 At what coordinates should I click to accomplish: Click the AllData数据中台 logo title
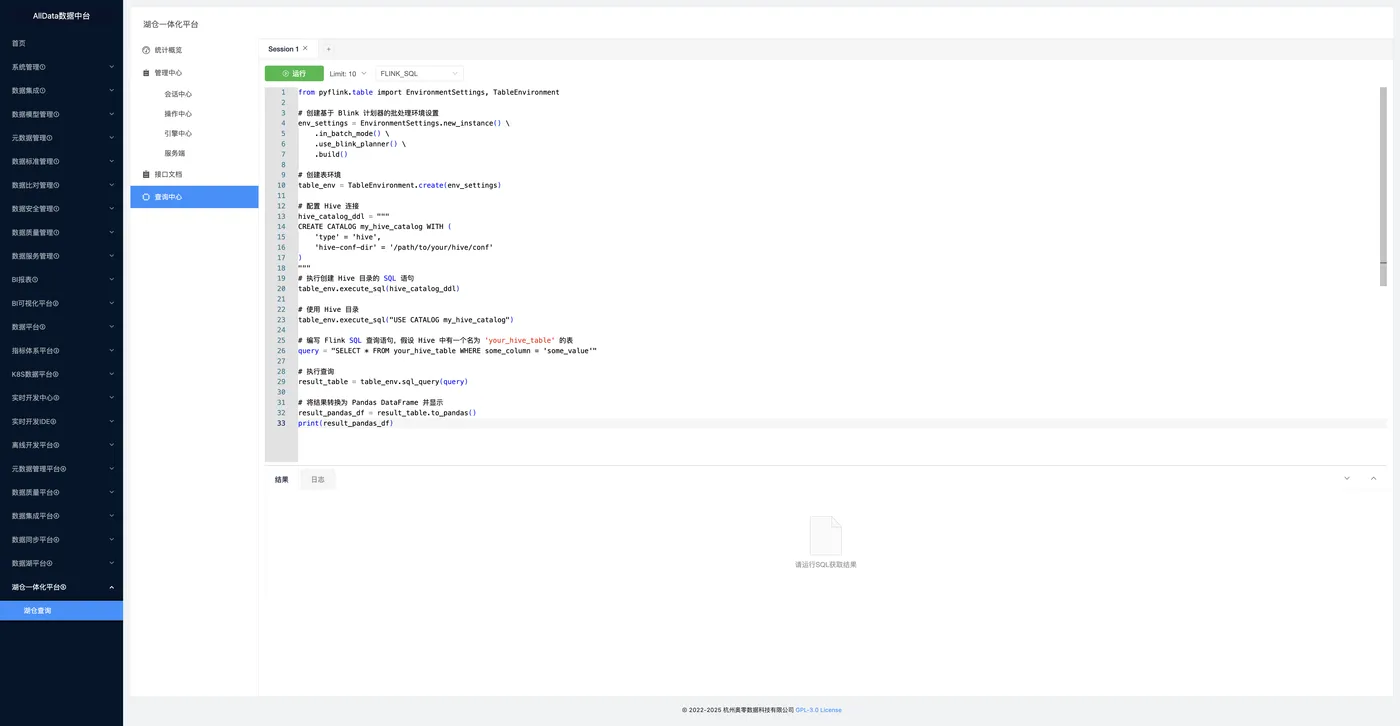61,16
